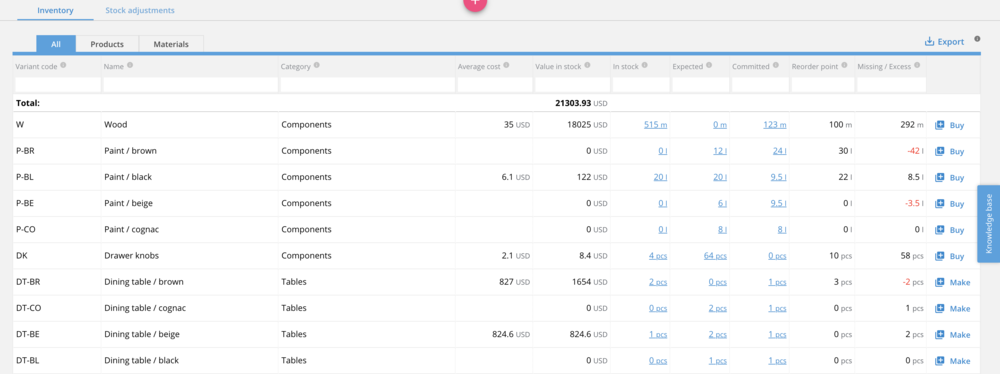Click Tables category for Dining table / black
The image size is (1000, 374).
tap(293, 361)
